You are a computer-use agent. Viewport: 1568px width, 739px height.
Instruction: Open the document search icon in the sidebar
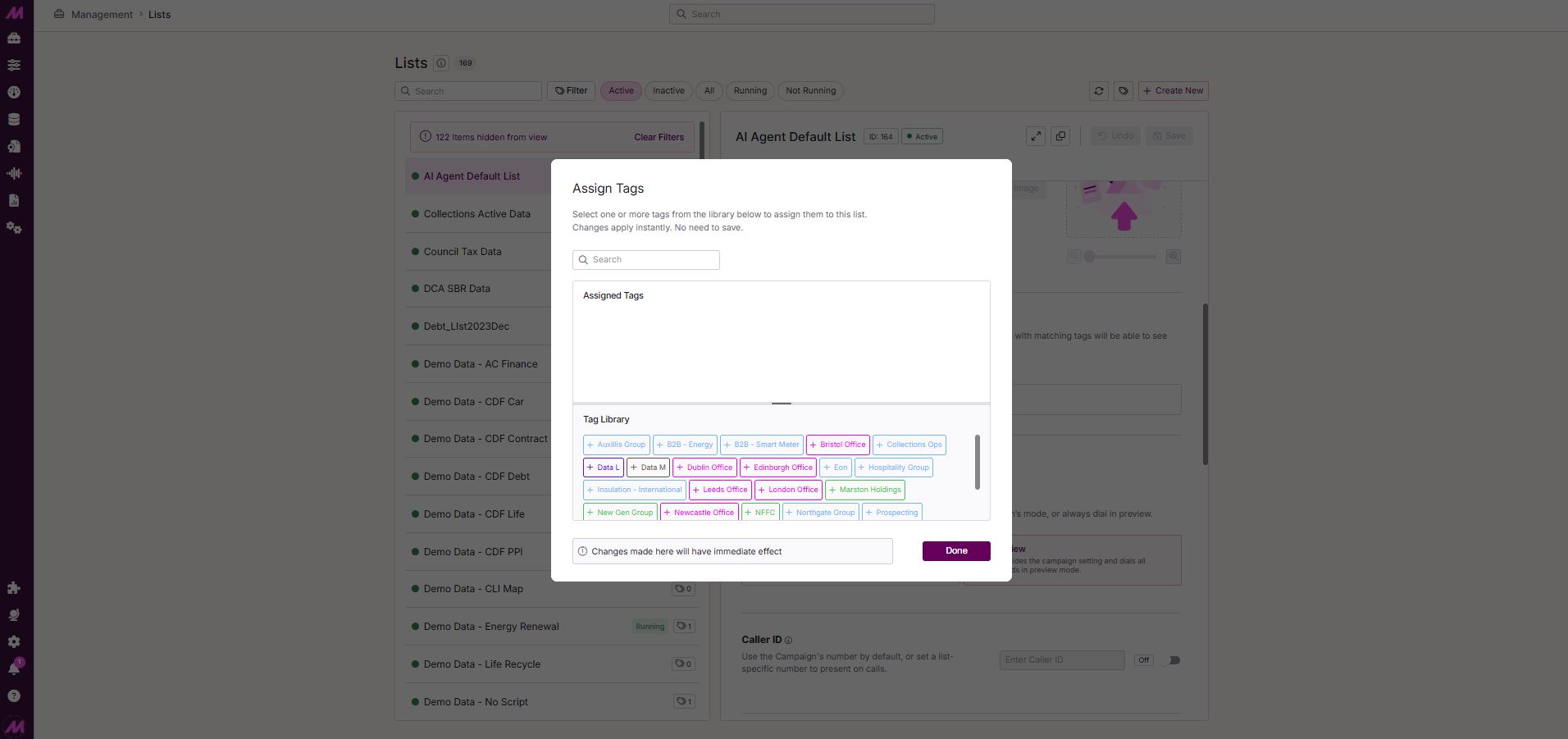[x=14, y=147]
